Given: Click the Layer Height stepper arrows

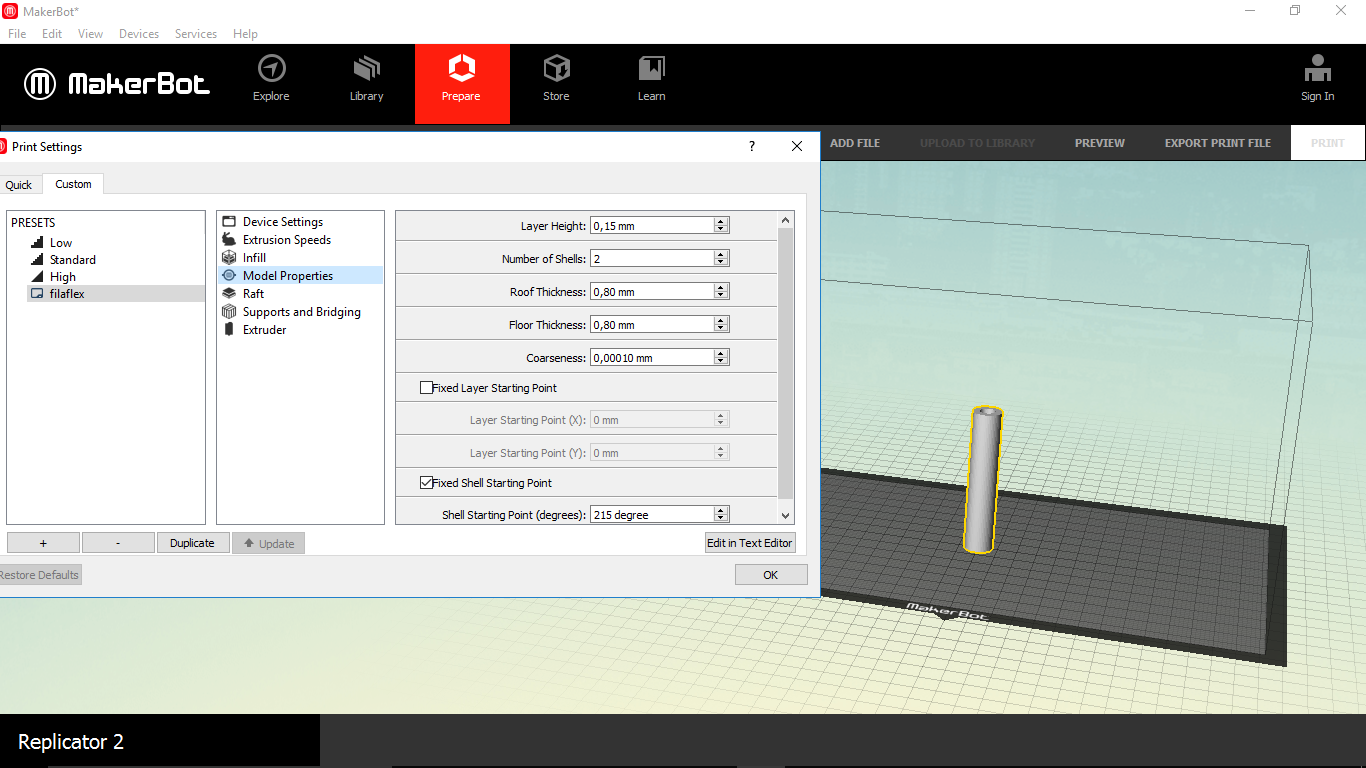Looking at the screenshot, I should point(721,226).
